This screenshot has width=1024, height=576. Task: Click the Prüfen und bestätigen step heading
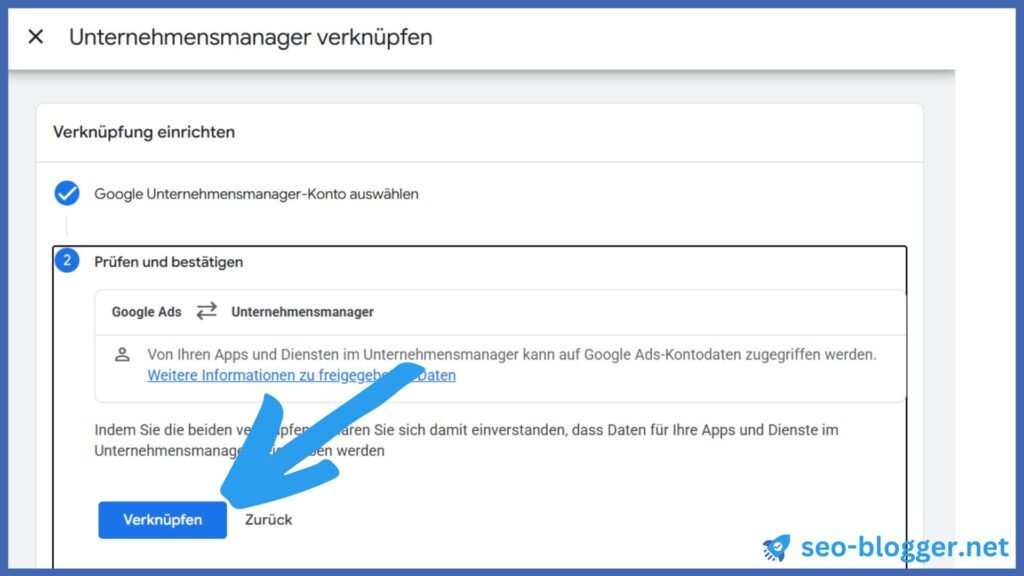pyautogui.click(x=168, y=262)
